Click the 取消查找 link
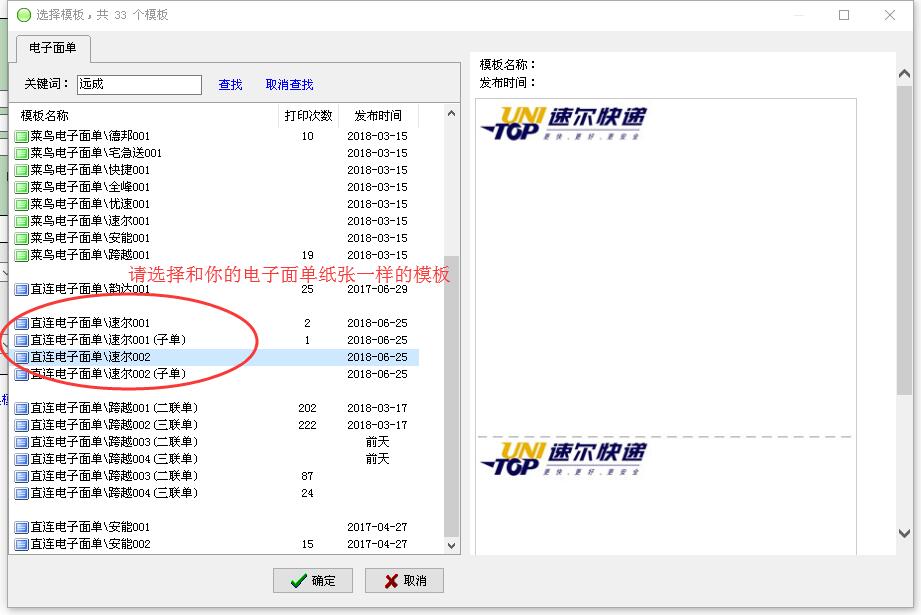The height and width of the screenshot is (615, 921). point(290,85)
